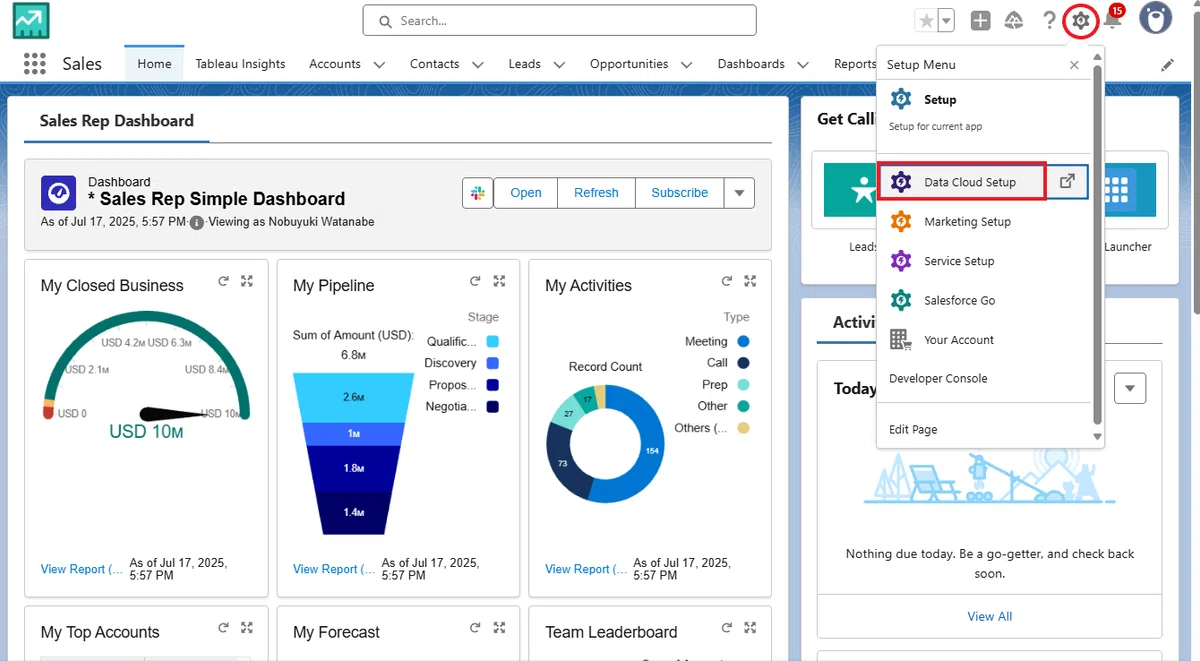
Task: Click the Global Actions plus icon
Action: pyautogui.click(x=981, y=20)
